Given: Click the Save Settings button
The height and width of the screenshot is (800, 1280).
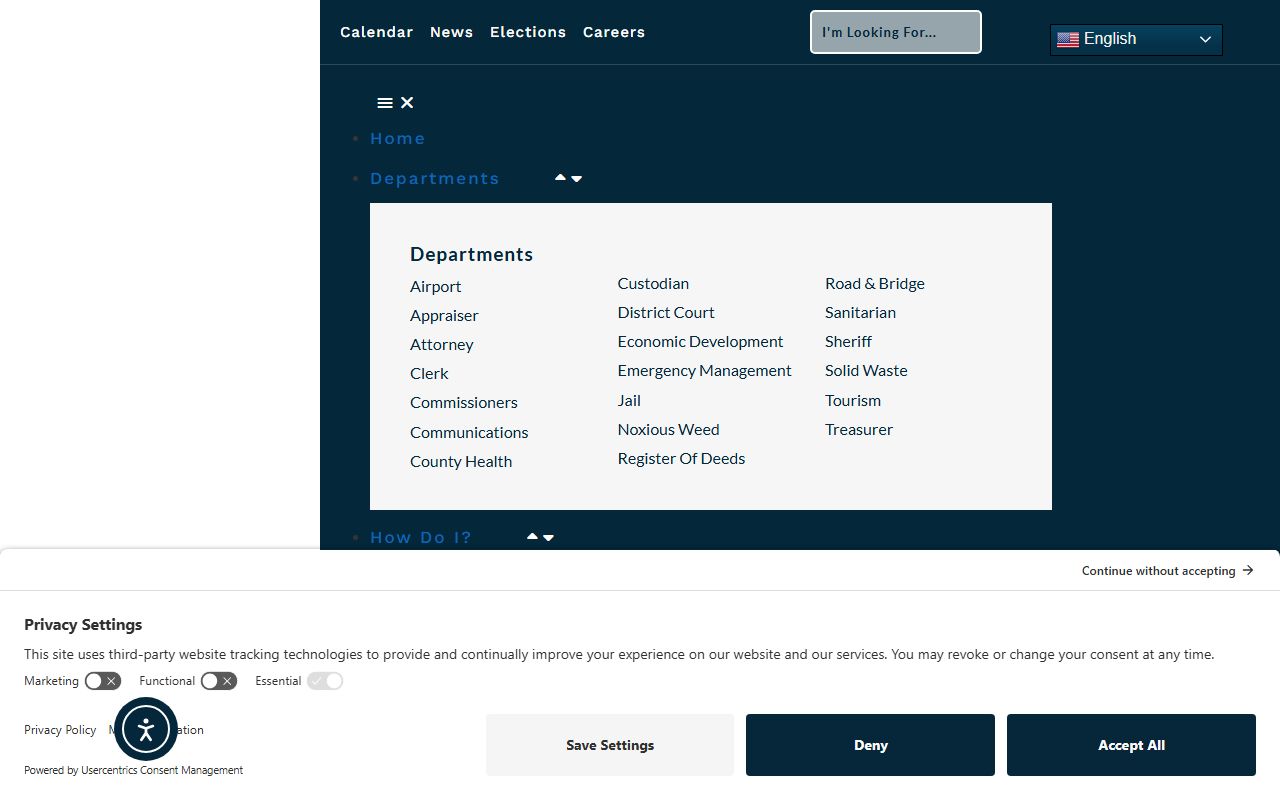Looking at the screenshot, I should point(610,745).
